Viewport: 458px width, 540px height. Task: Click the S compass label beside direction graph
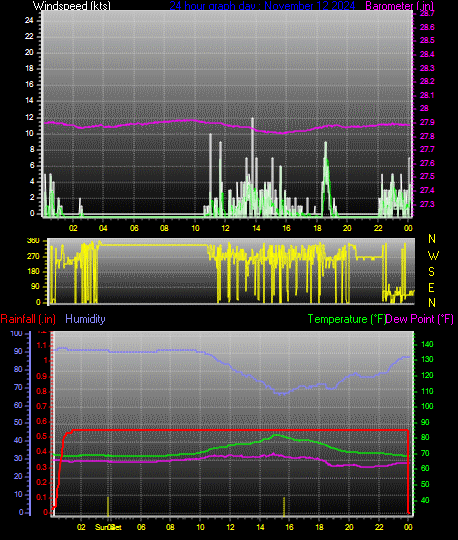pyautogui.click(x=431, y=272)
